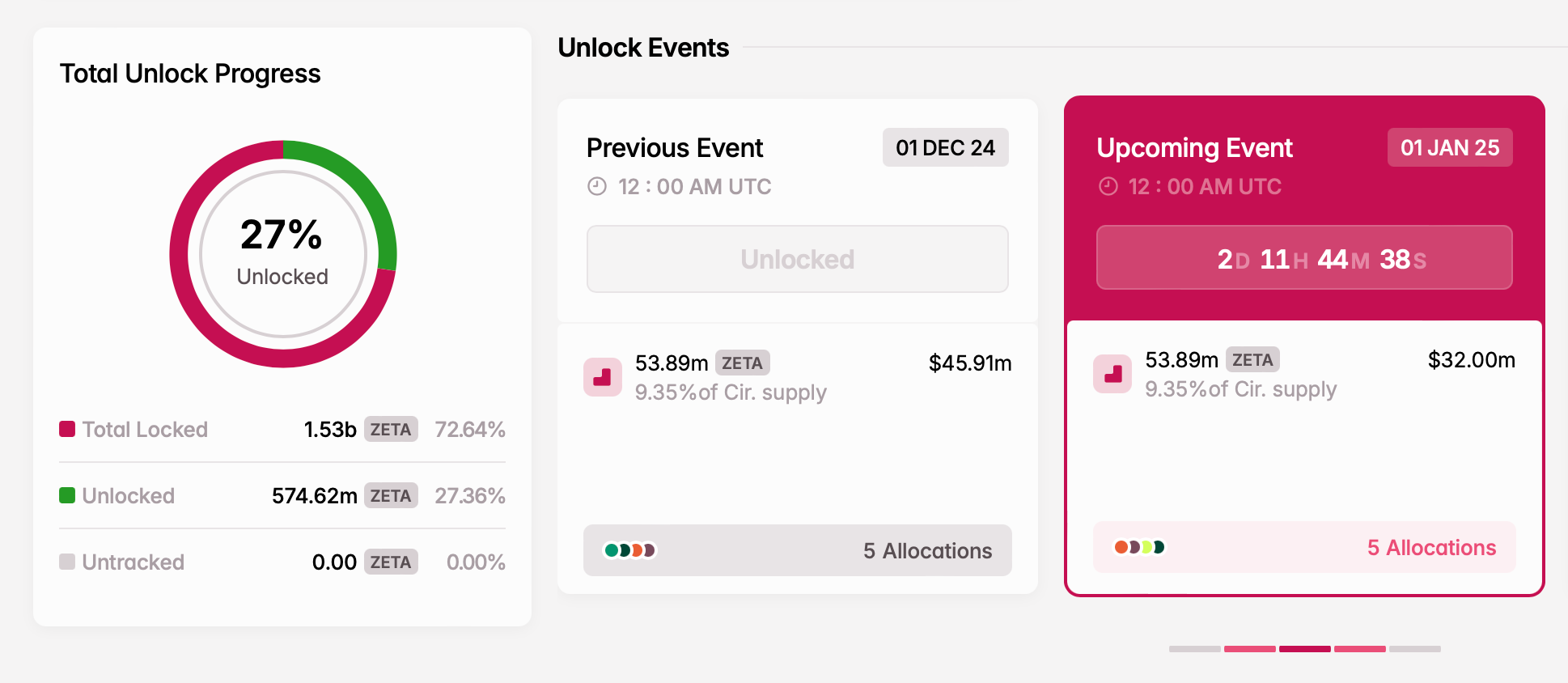Image resolution: width=1568 pixels, height=683 pixels.
Task: Select the first pagination segment below events
Action: coord(1195,649)
